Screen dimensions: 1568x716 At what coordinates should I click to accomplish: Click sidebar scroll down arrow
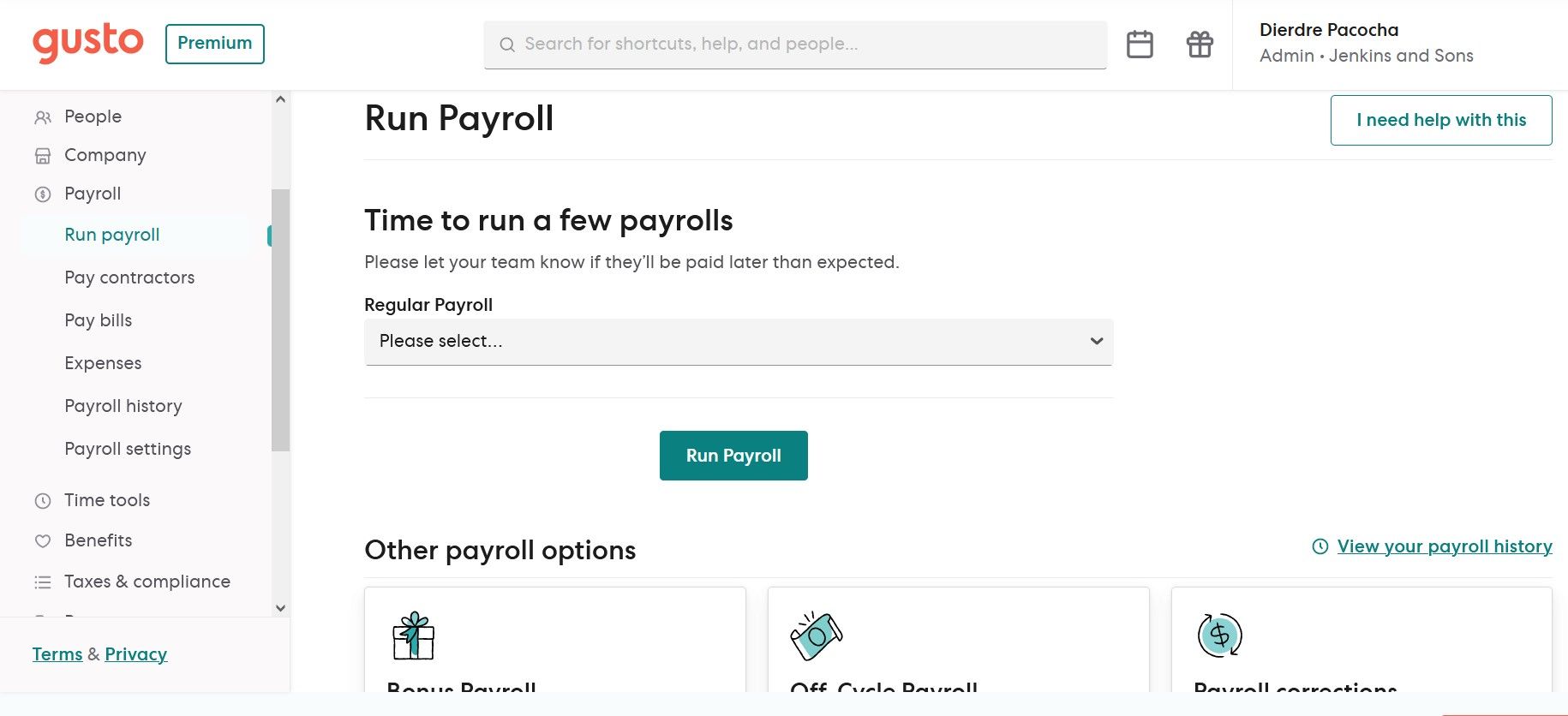coord(280,608)
